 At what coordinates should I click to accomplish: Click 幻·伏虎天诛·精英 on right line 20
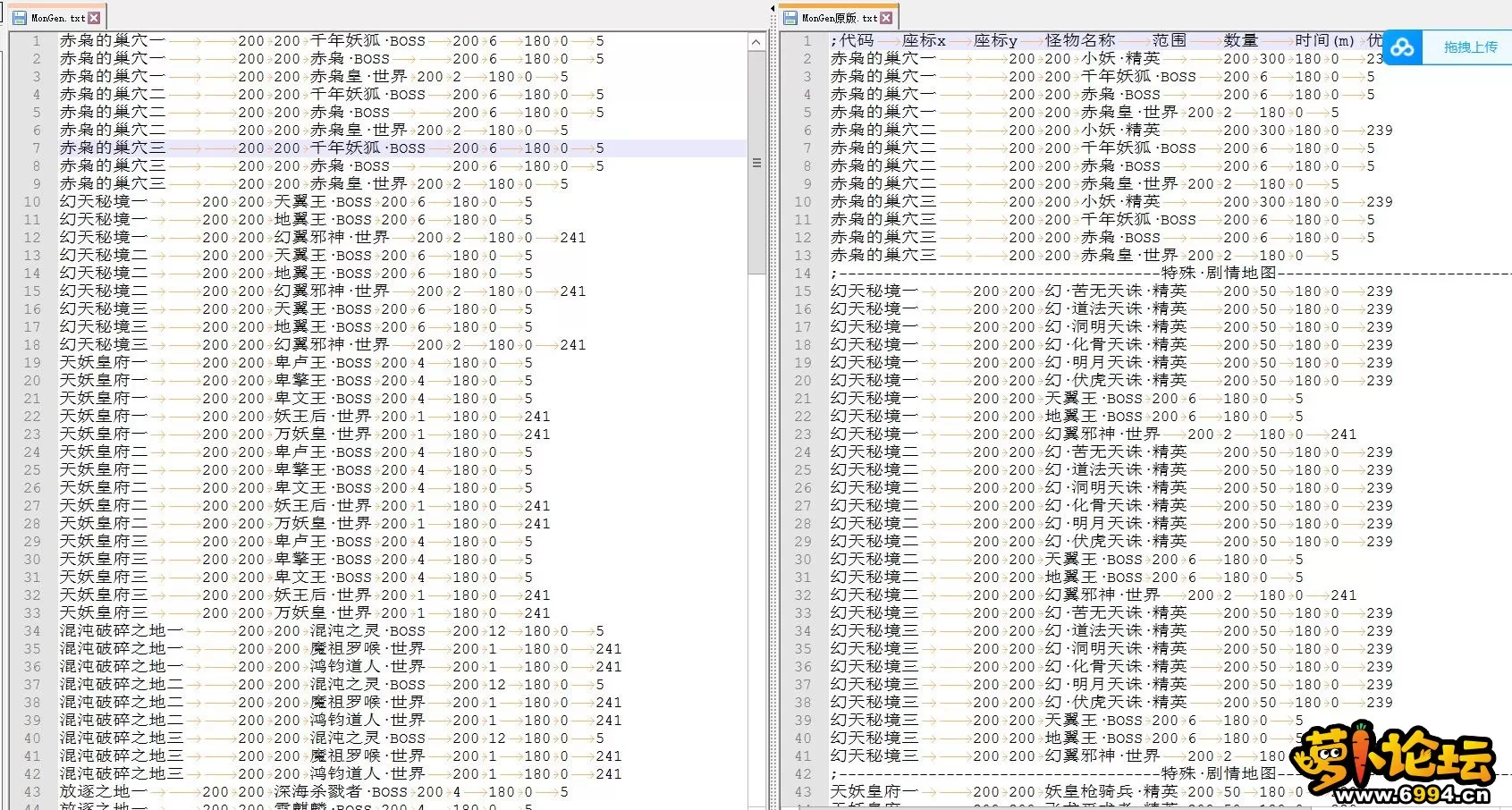pyautogui.click(x=1116, y=381)
